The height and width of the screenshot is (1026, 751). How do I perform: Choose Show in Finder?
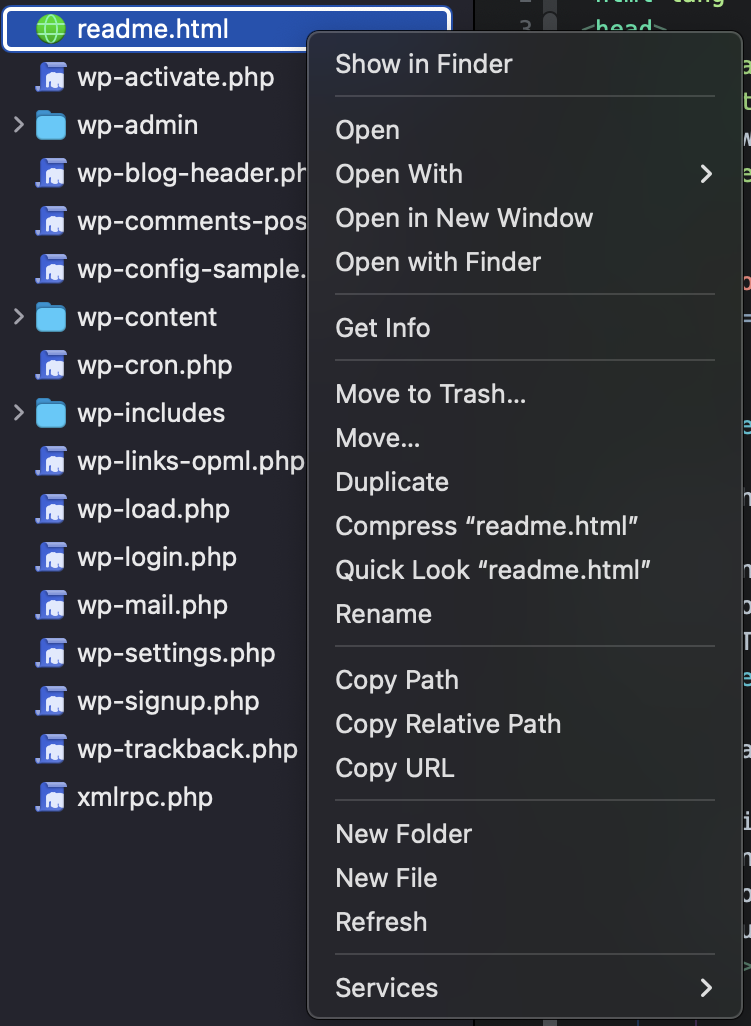[424, 64]
